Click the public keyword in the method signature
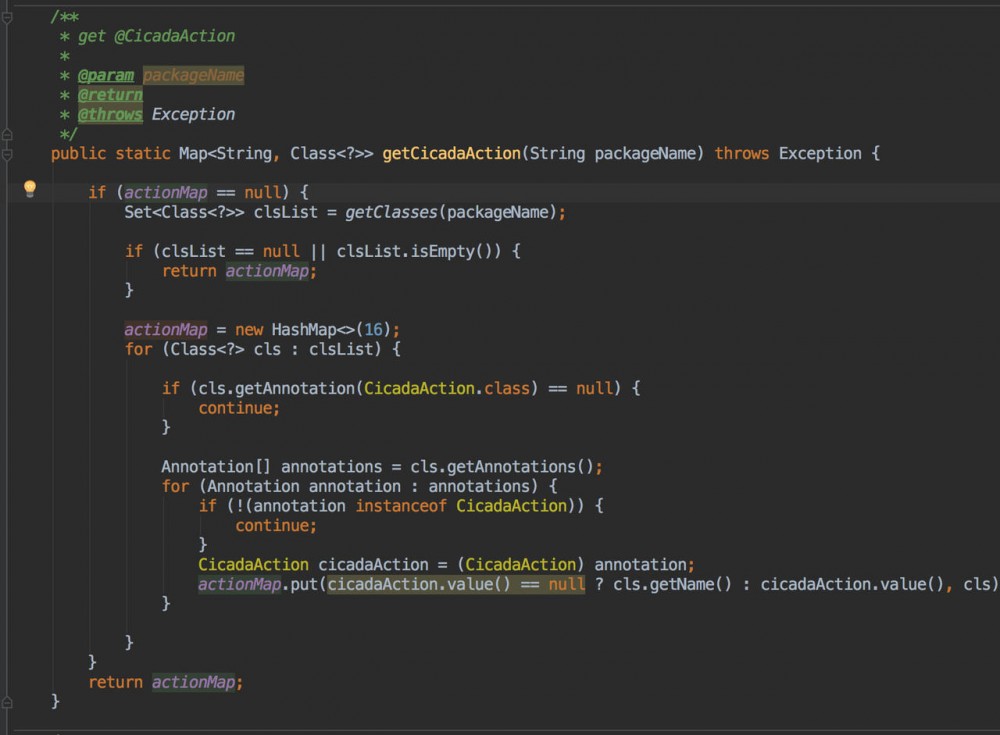This screenshot has width=1000, height=735. click(78, 154)
